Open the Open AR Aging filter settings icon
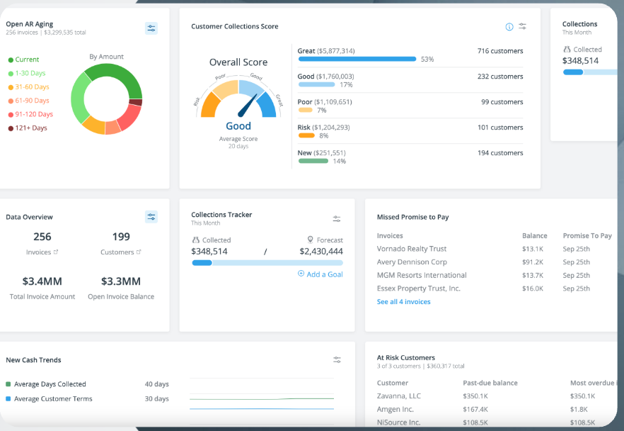The height and width of the screenshot is (431, 624). pos(151,29)
